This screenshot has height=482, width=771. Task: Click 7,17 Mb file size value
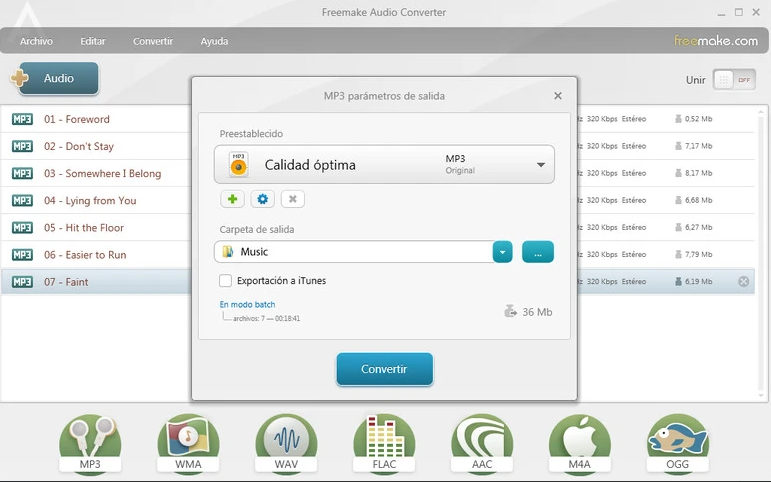[698, 146]
